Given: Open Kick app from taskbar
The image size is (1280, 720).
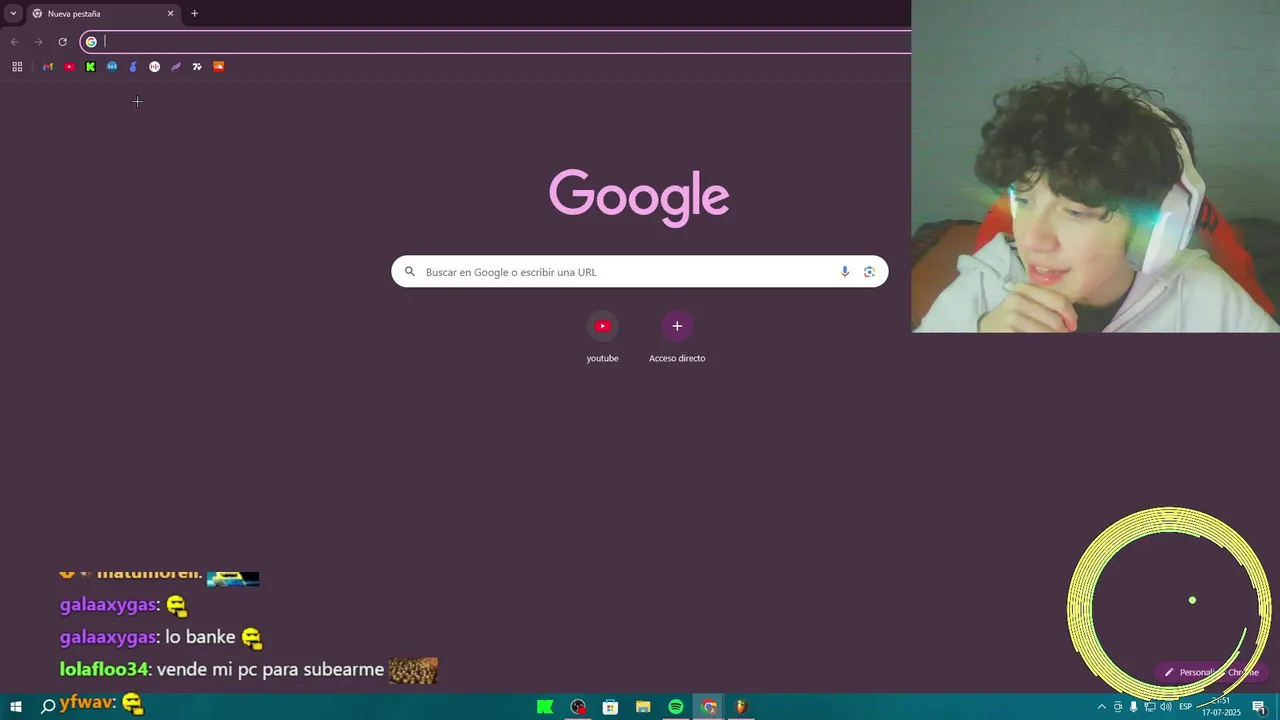Looking at the screenshot, I should (x=545, y=707).
